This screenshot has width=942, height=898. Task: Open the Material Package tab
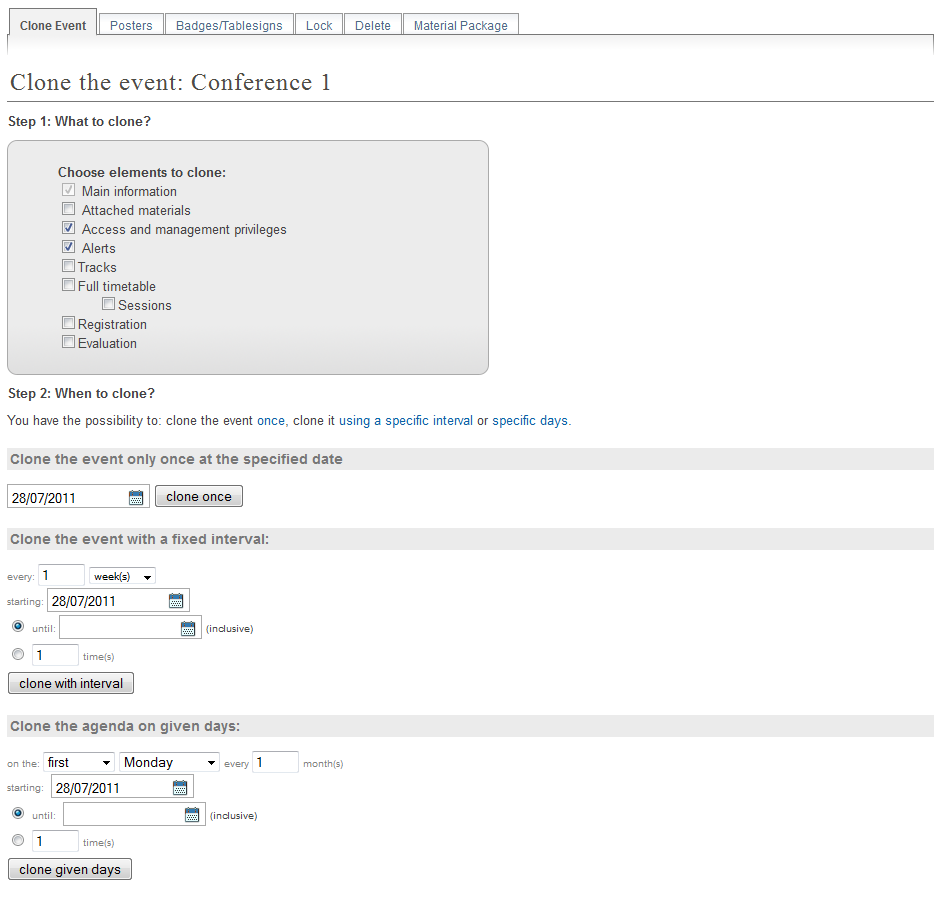(x=461, y=25)
